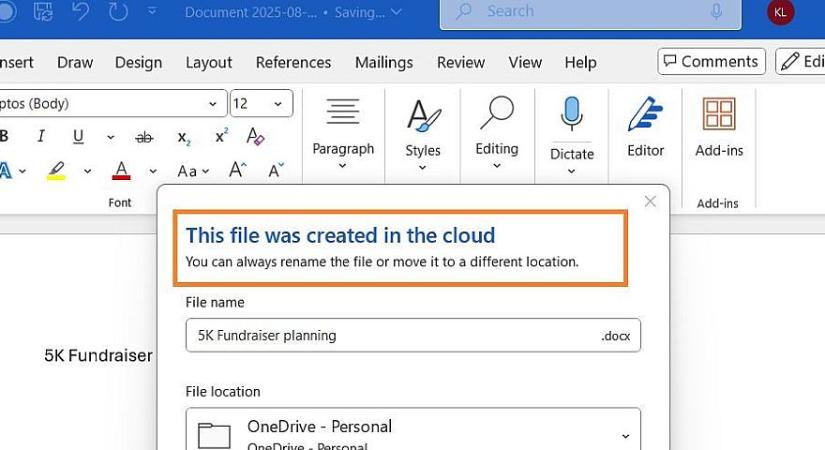The image size is (825, 450).
Task: Close the save dialog with X
Action: click(x=650, y=202)
